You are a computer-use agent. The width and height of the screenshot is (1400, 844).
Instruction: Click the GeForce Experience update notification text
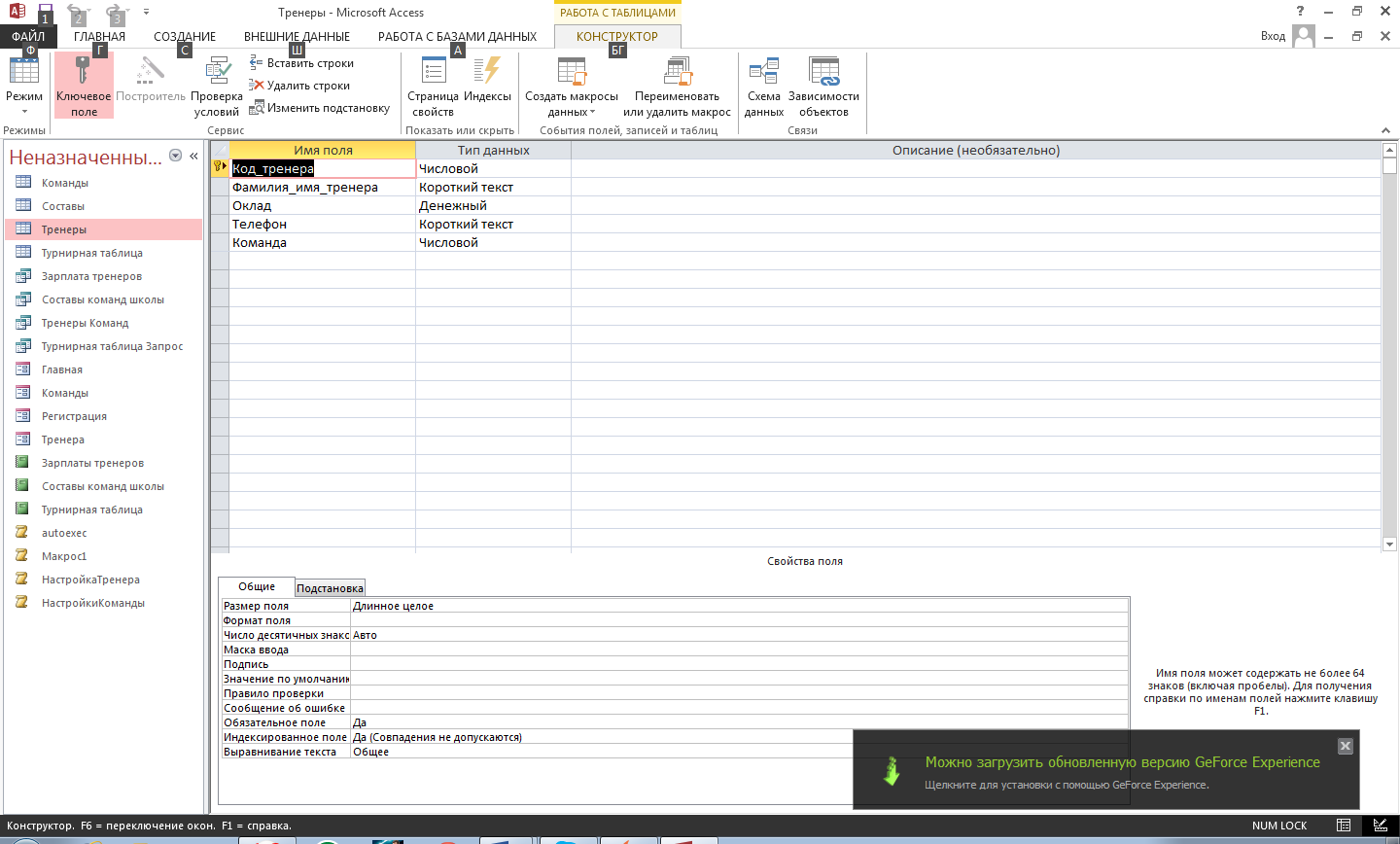pyautogui.click(x=1122, y=762)
